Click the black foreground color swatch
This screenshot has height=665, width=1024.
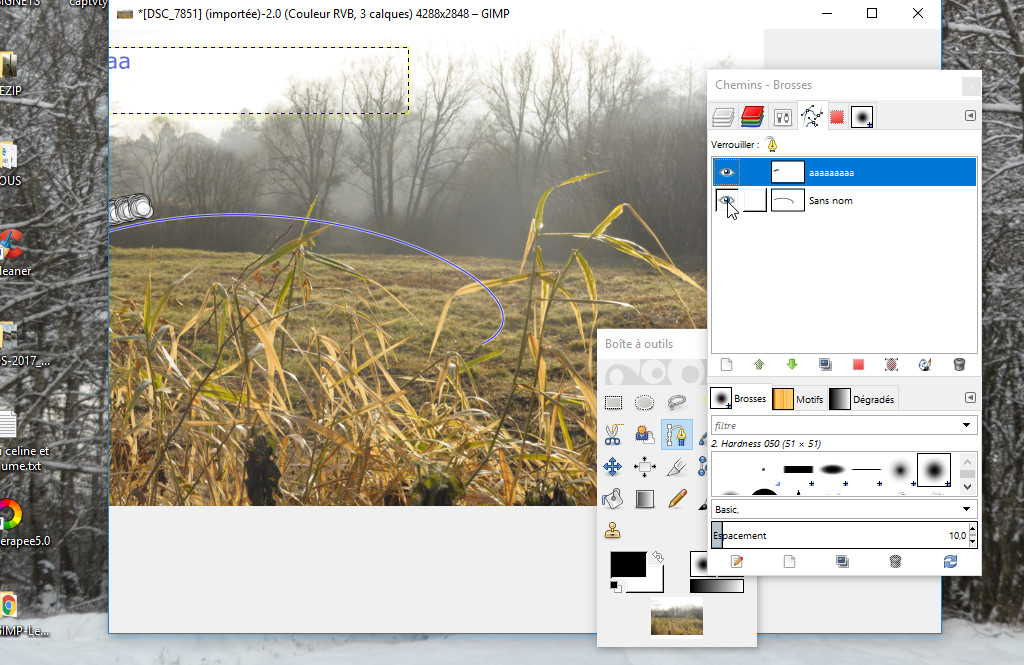tap(627, 564)
